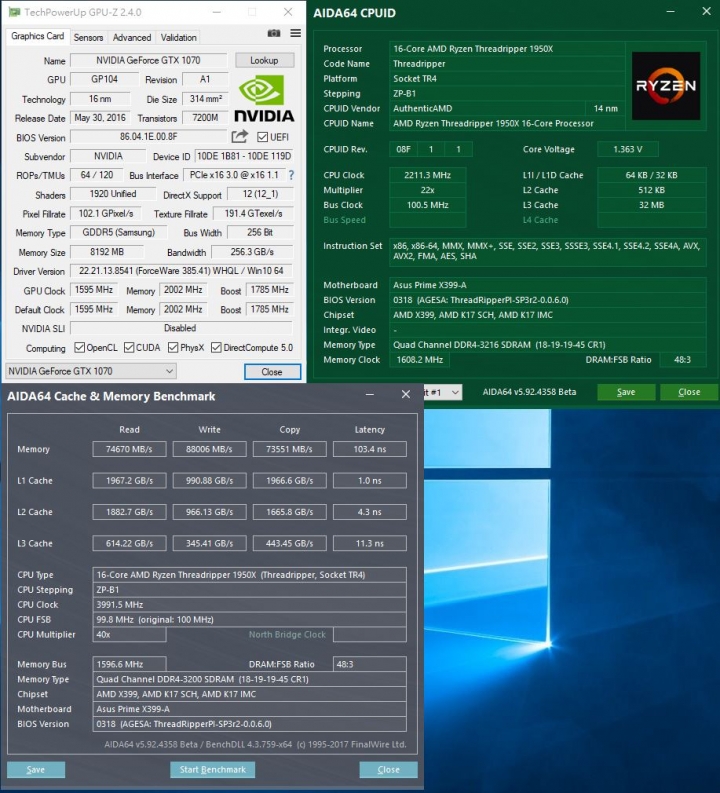
Task: Switch to the Advanced tab
Action: (x=131, y=37)
